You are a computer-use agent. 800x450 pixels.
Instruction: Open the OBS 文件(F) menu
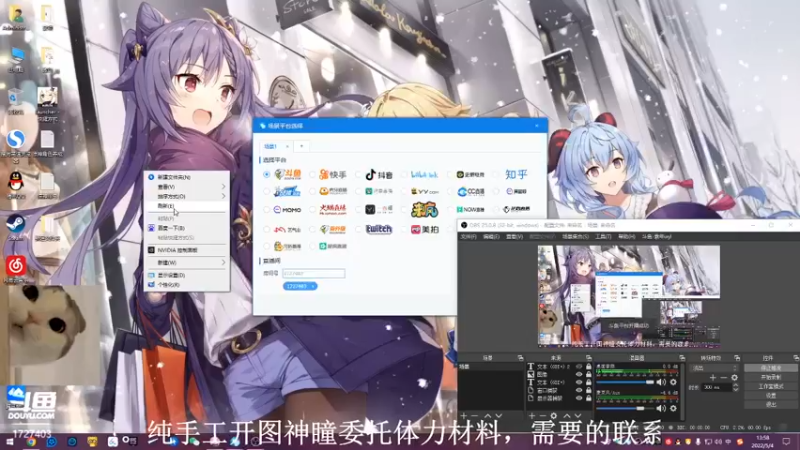468,237
